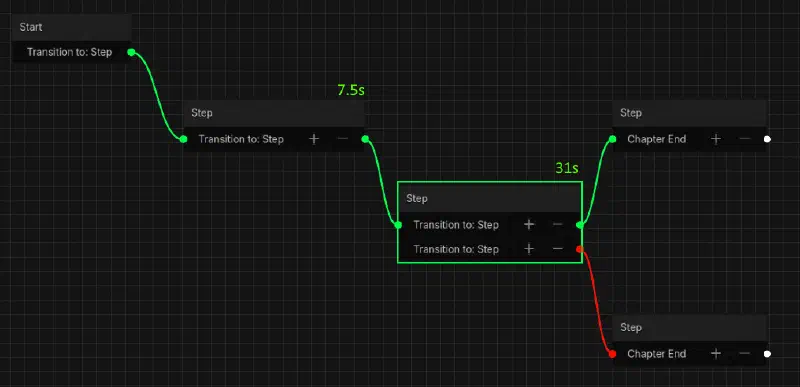Add a transition via plus on the highlighted node's green-port row
Screen dimensions: 800x387
point(529,224)
